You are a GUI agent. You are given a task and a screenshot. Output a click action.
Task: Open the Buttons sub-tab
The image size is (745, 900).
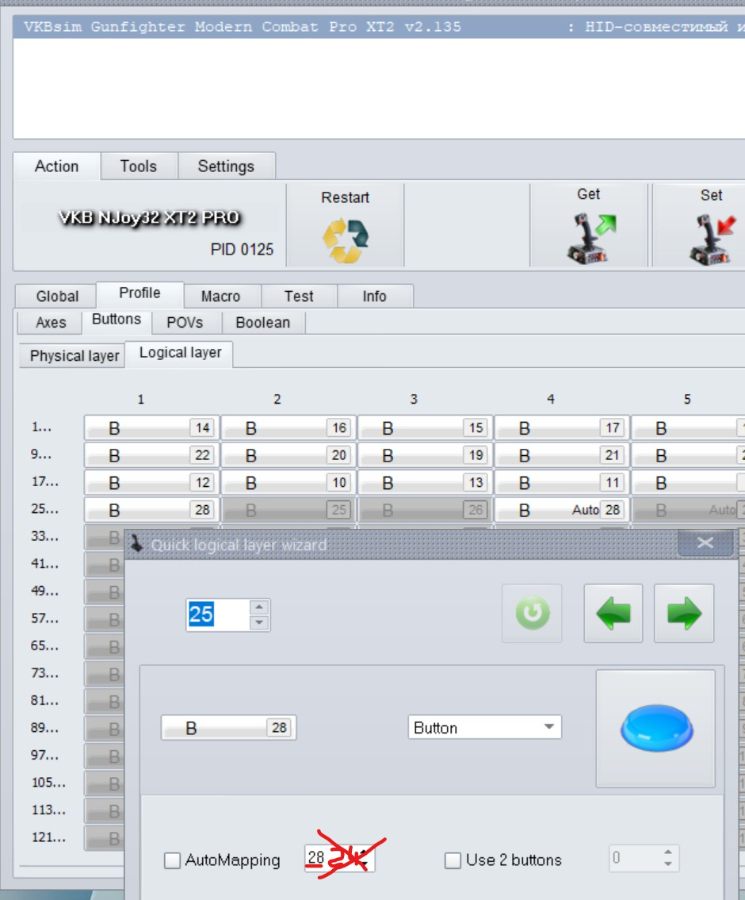tap(117, 320)
